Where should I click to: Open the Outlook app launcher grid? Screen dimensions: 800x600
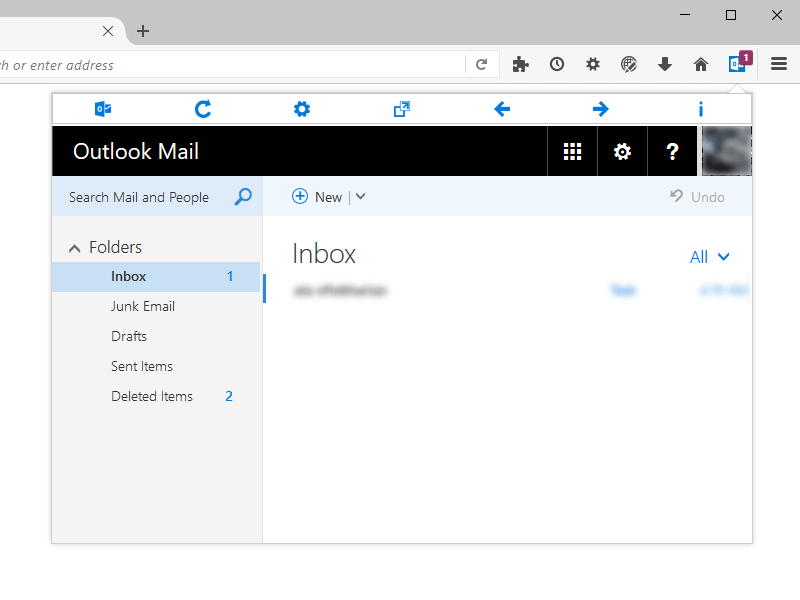(572, 152)
